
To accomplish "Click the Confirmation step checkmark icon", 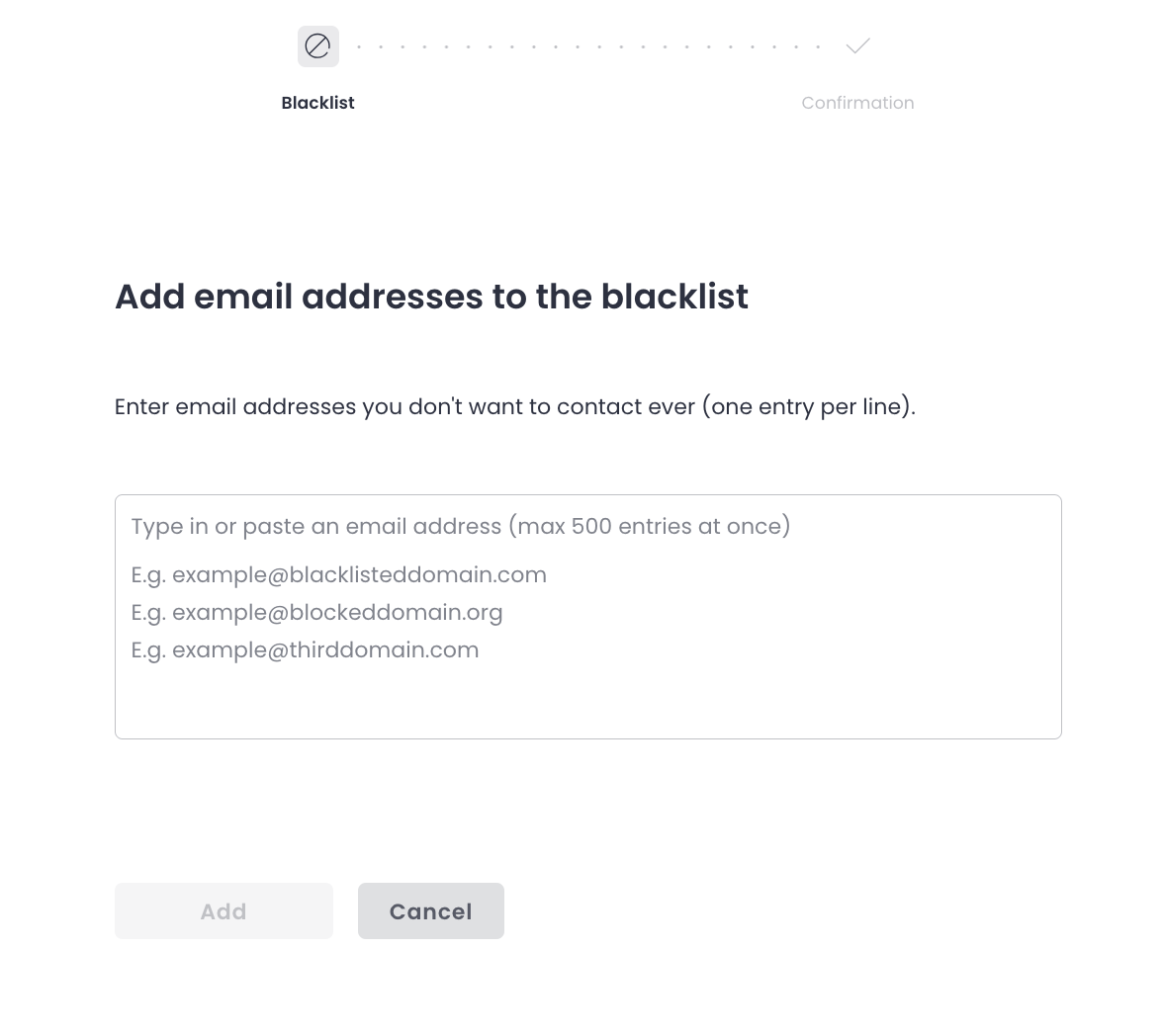I will 857,45.
